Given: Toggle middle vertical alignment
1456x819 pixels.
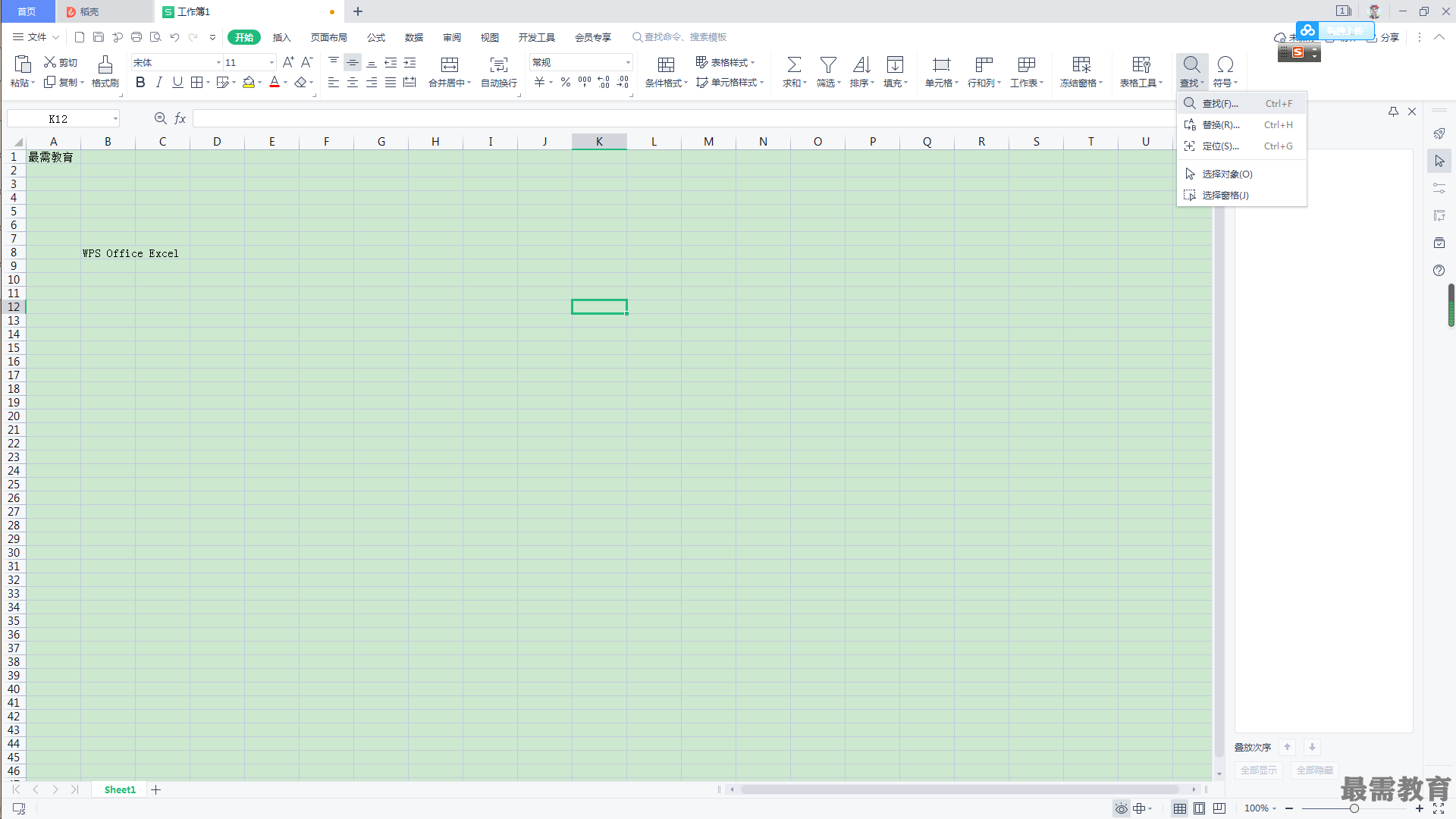Looking at the screenshot, I should point(353,63).
